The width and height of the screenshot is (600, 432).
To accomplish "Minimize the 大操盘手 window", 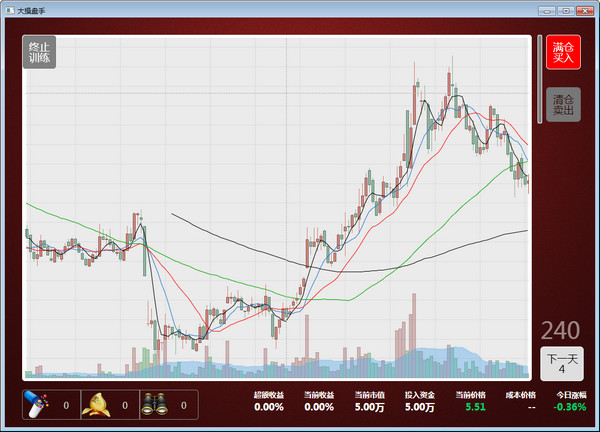I will pyautogui.click(x=547, y=11).
